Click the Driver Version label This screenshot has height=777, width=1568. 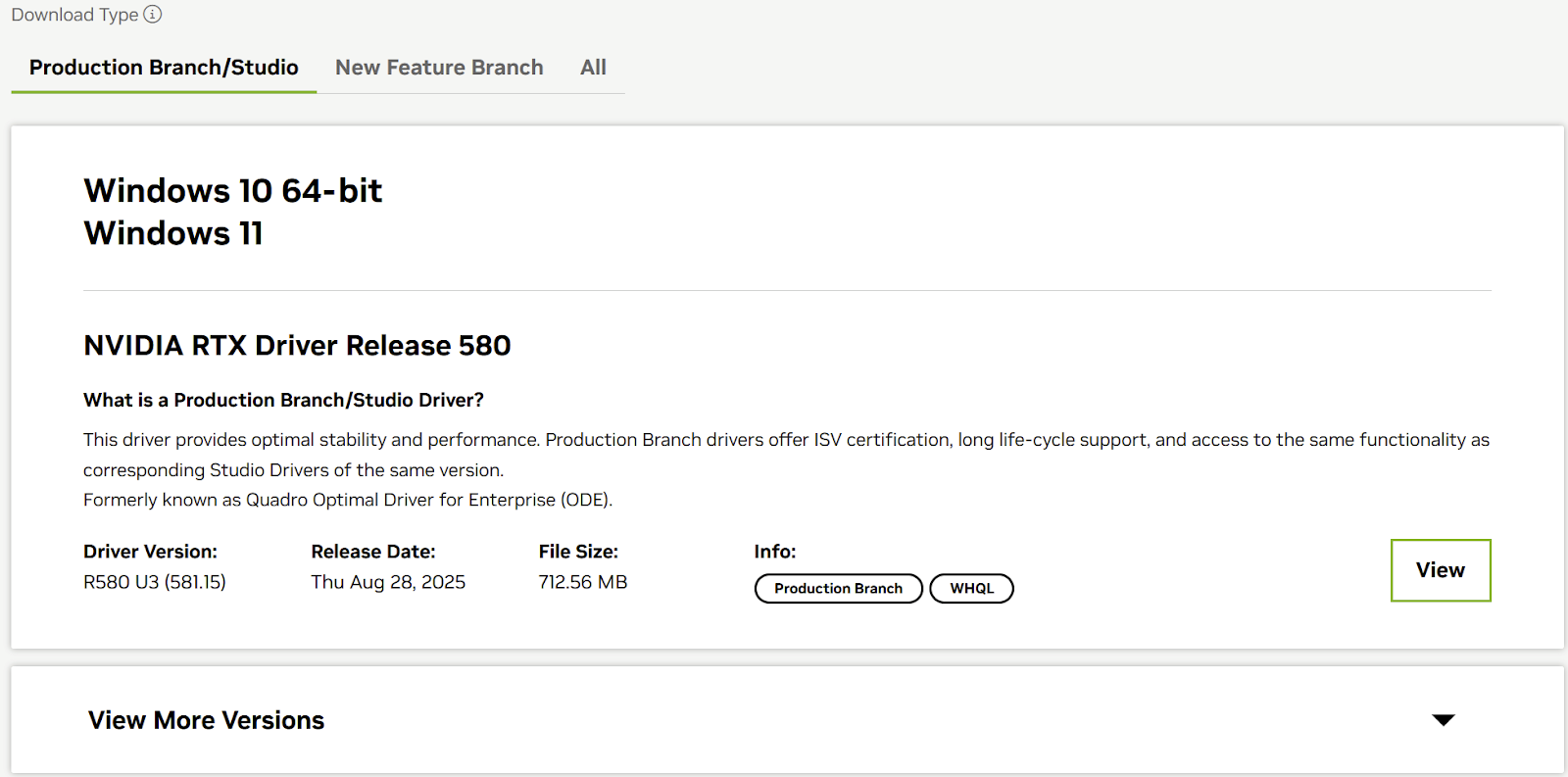click(150, 552)
